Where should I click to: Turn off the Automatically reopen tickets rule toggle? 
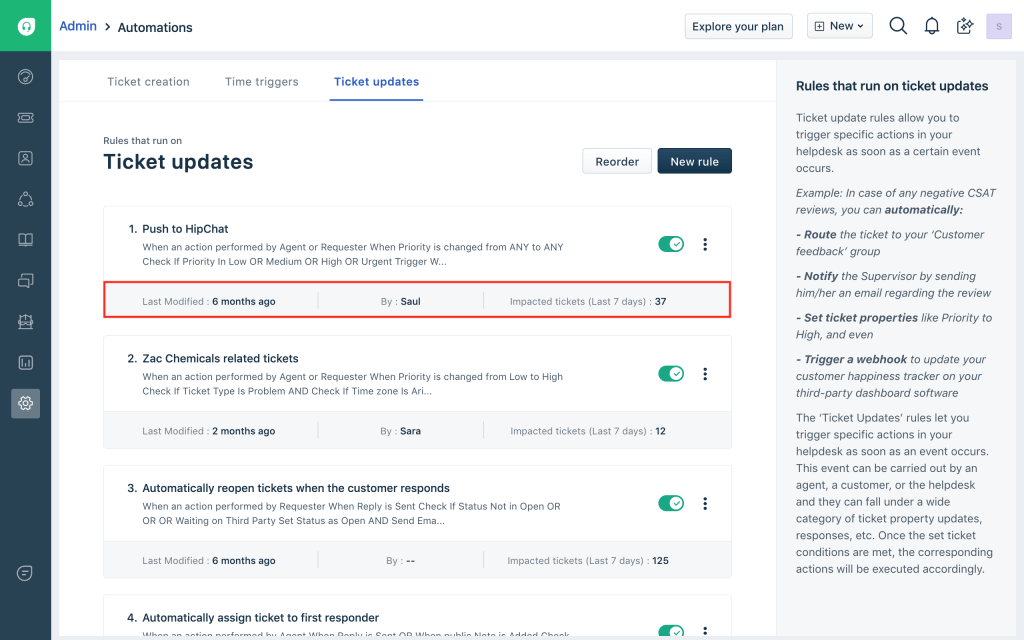(x=670, y=503)
